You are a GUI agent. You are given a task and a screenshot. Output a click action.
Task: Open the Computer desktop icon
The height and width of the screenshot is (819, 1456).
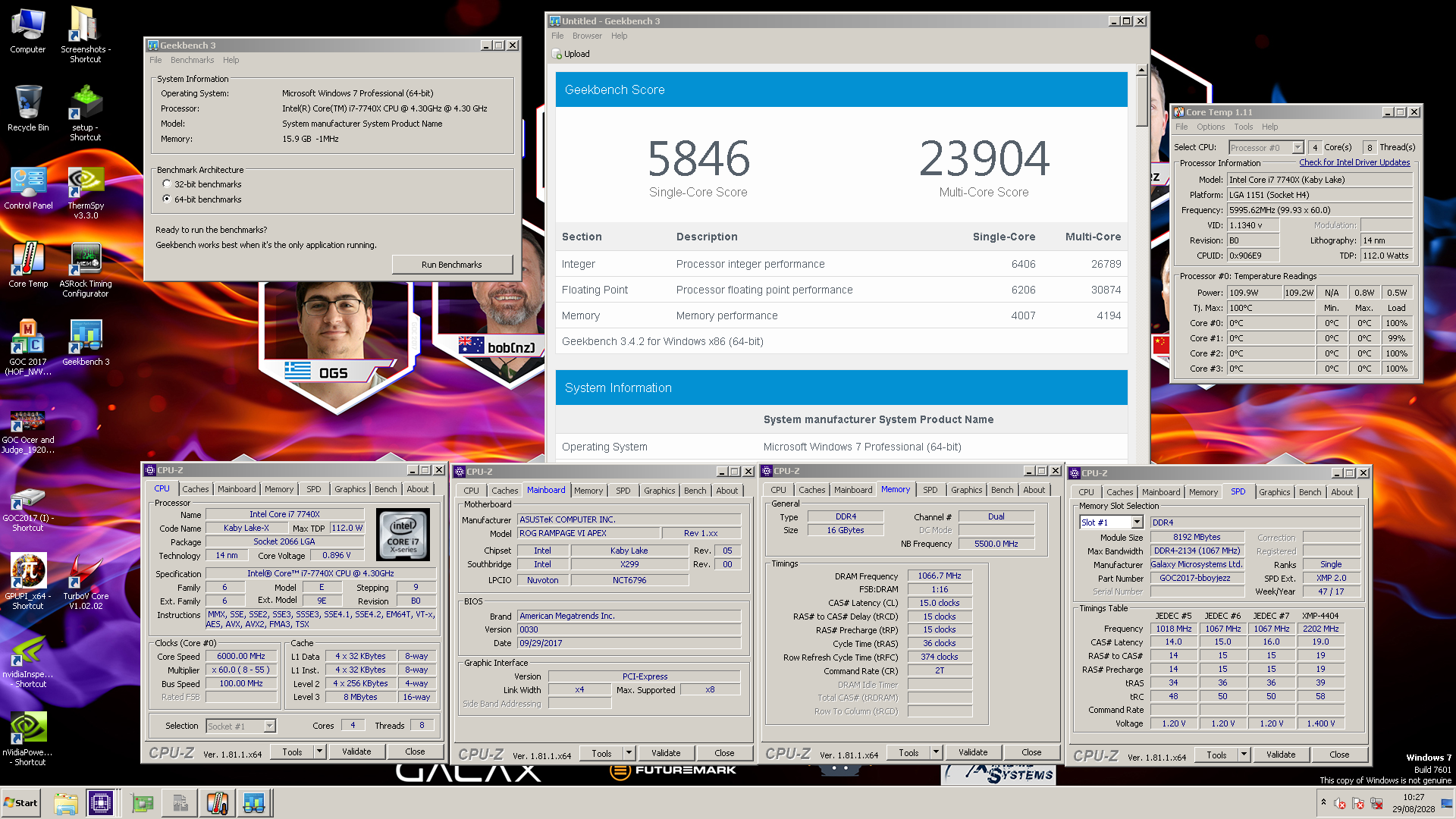pos(28,30)
